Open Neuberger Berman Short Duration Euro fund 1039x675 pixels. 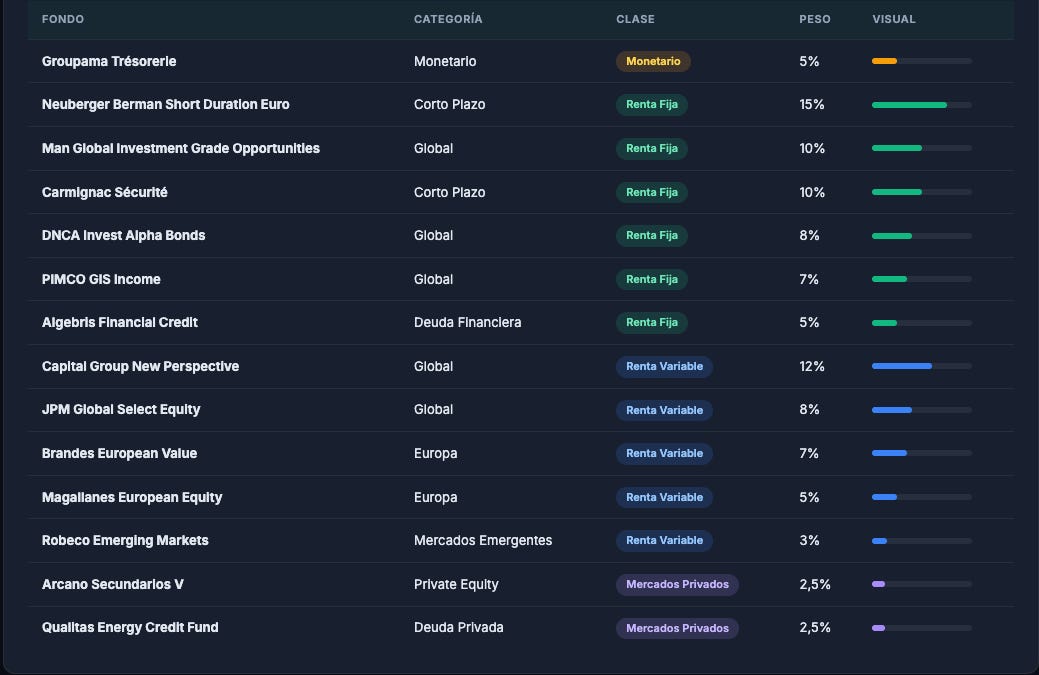click(x=166, y=104)
